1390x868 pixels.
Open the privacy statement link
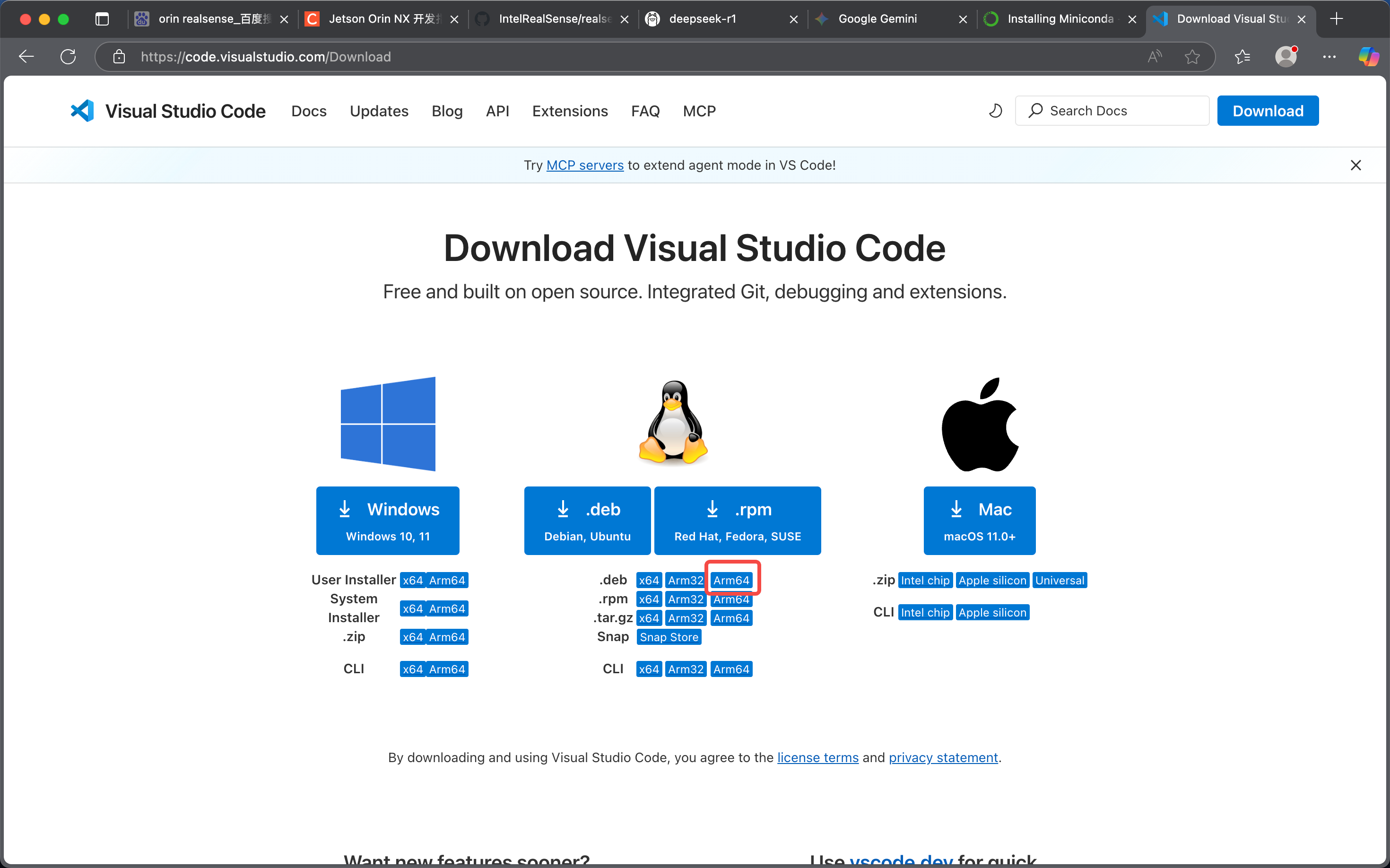click(x=943, y=758)
